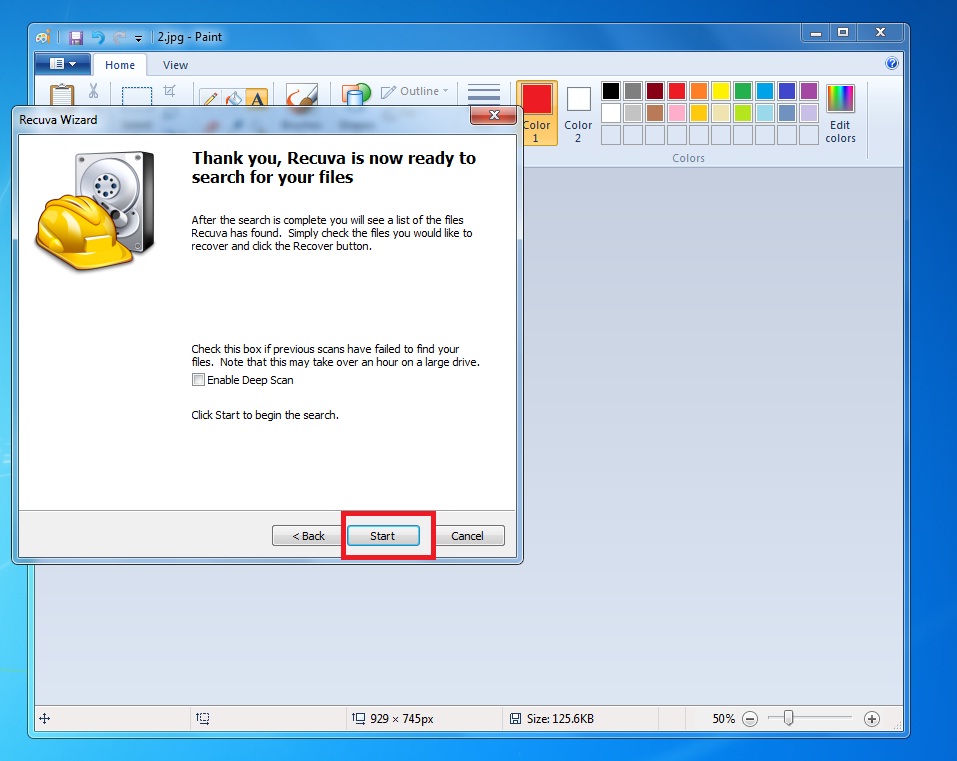This screenshot has height=761, width=957.
Task: Click the Crop icon in Paint
Action: 170,91
